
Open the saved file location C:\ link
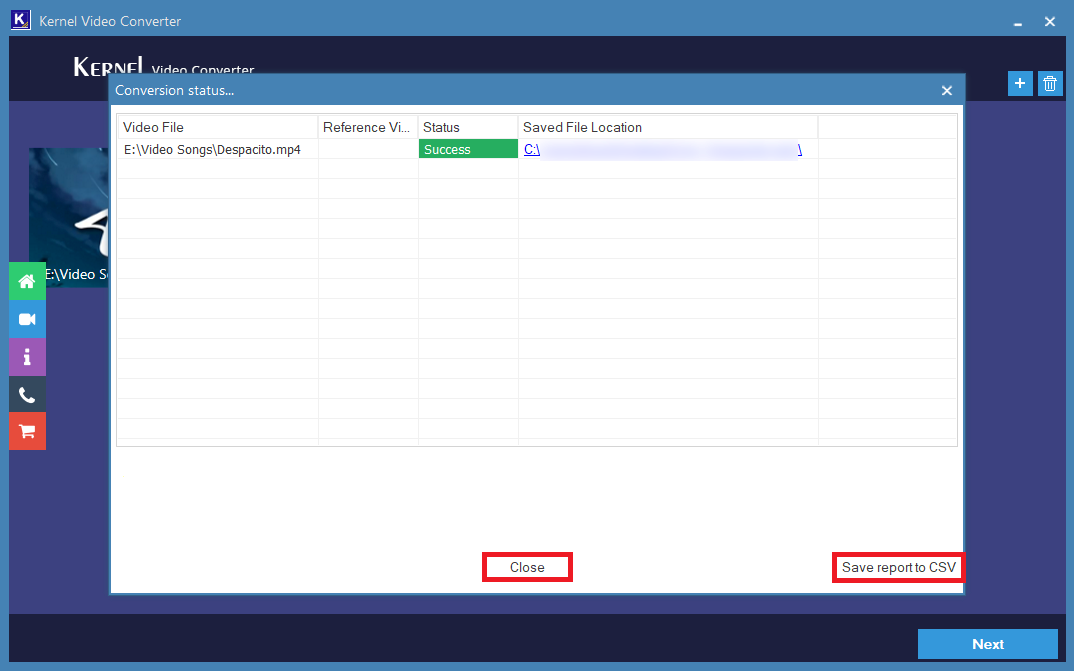tap(662, 149)
